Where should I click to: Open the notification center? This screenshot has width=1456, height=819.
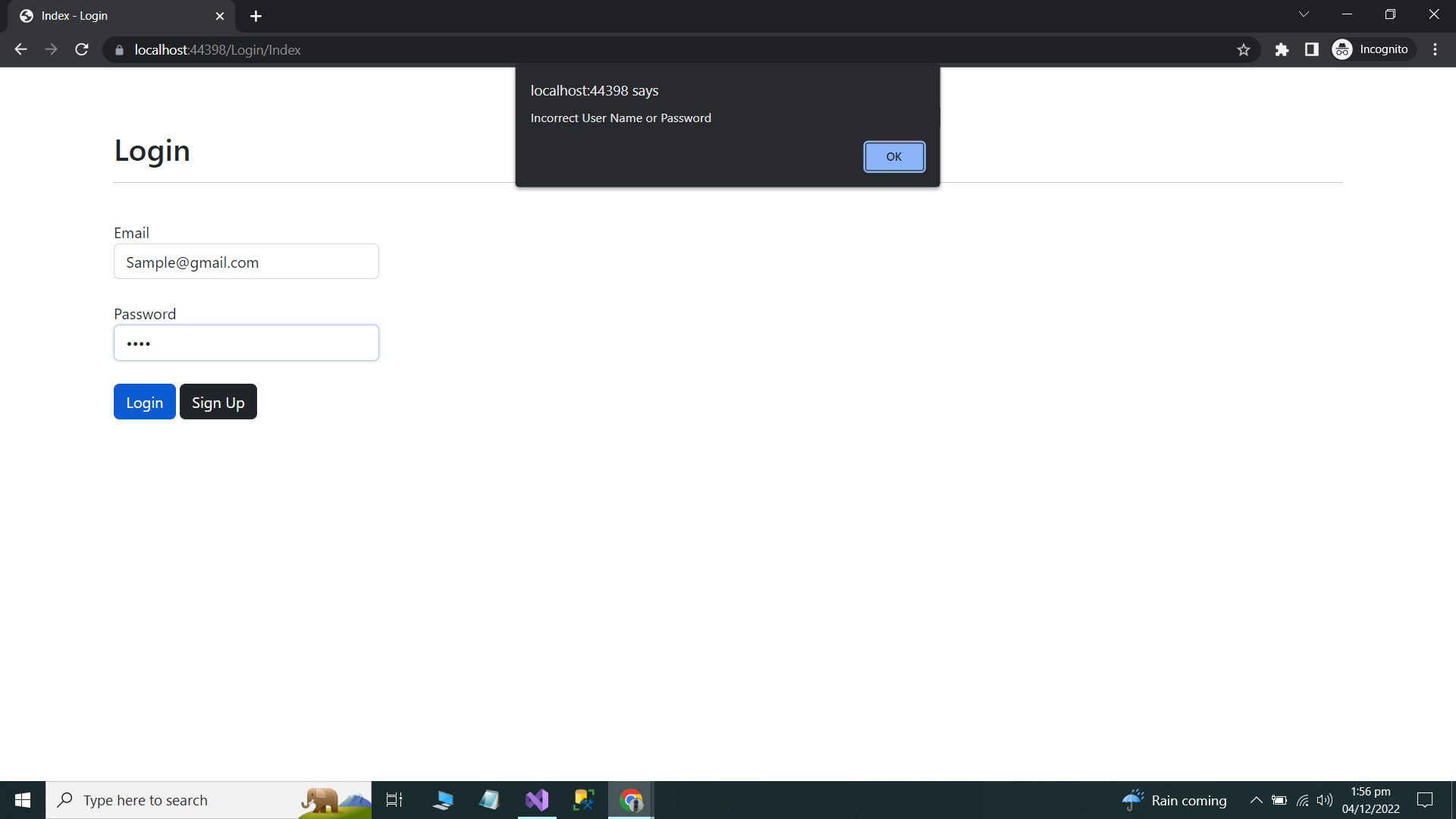point(1425,799)
